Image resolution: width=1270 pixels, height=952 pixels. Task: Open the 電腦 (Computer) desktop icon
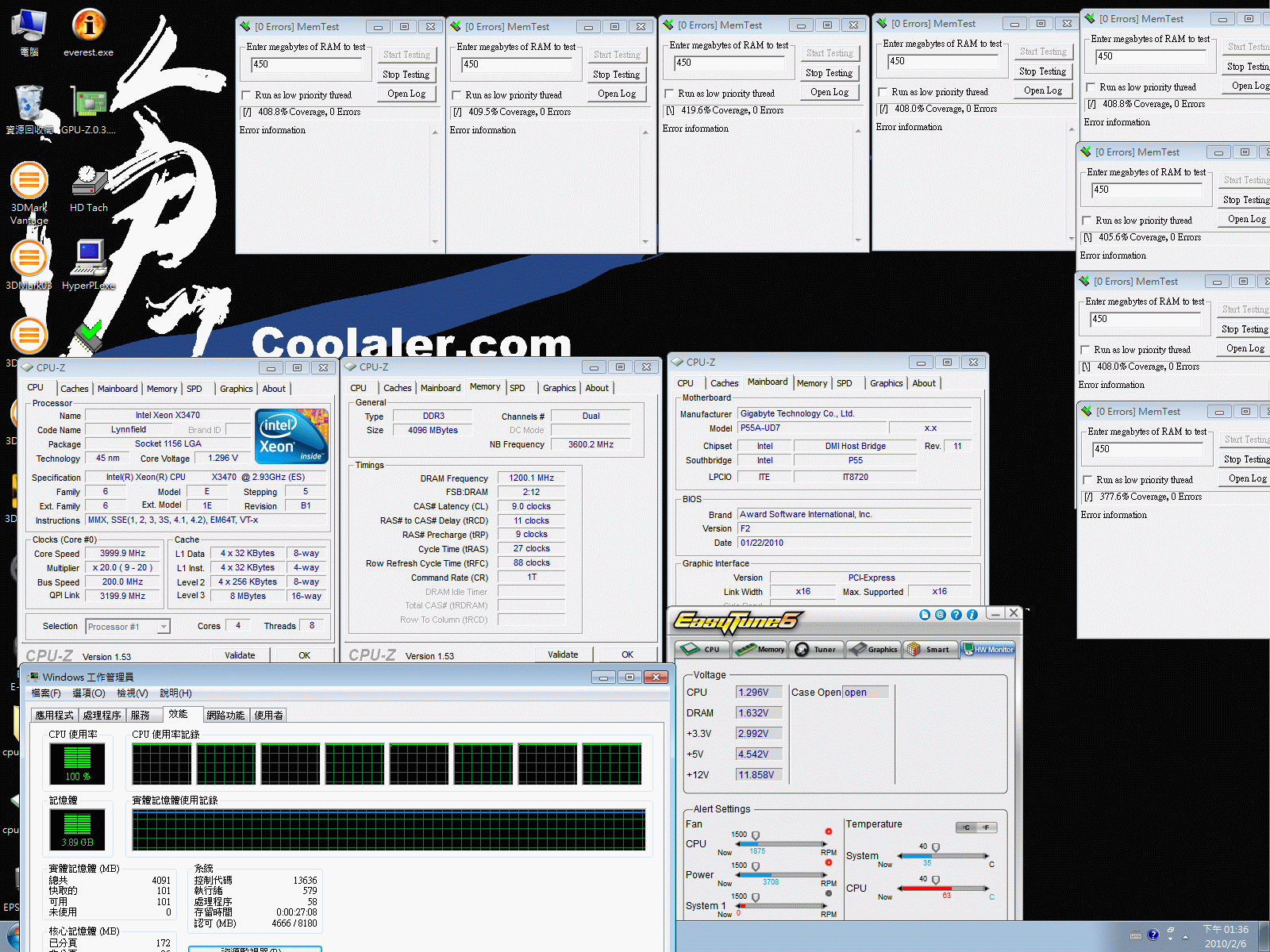click(x=29, y=33)
